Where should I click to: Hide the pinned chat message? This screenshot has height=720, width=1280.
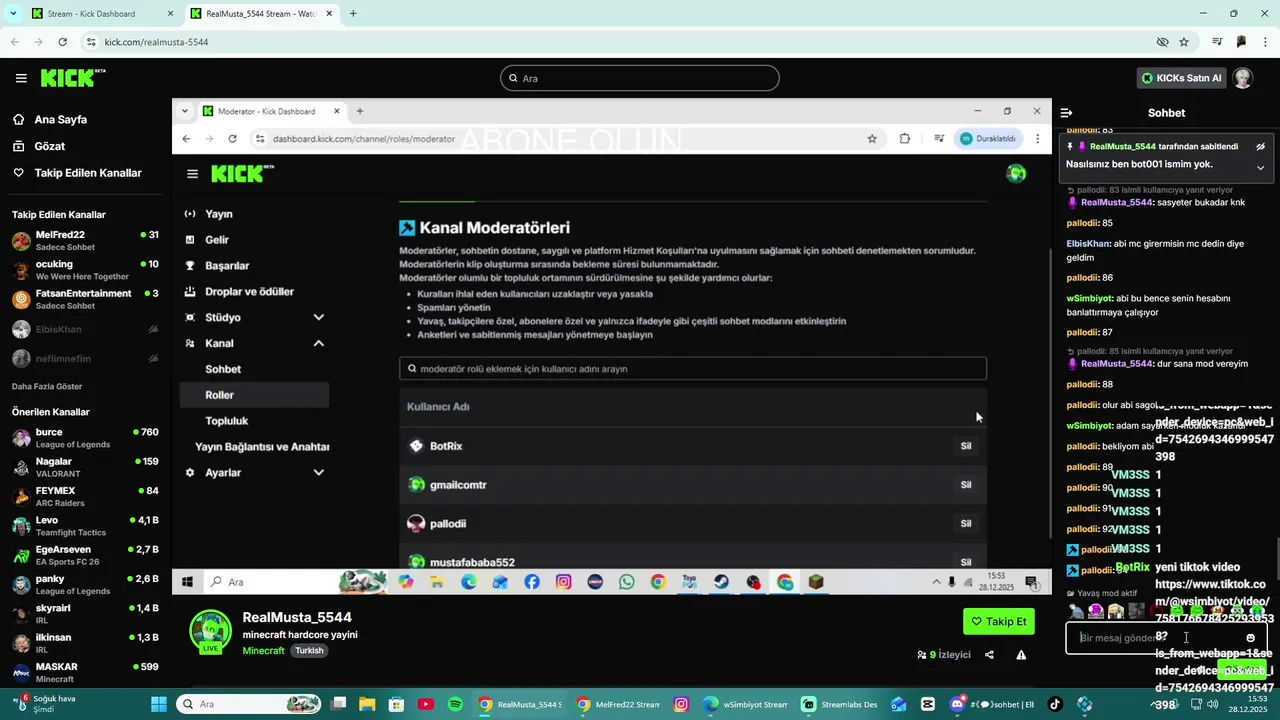[1260, 146]
